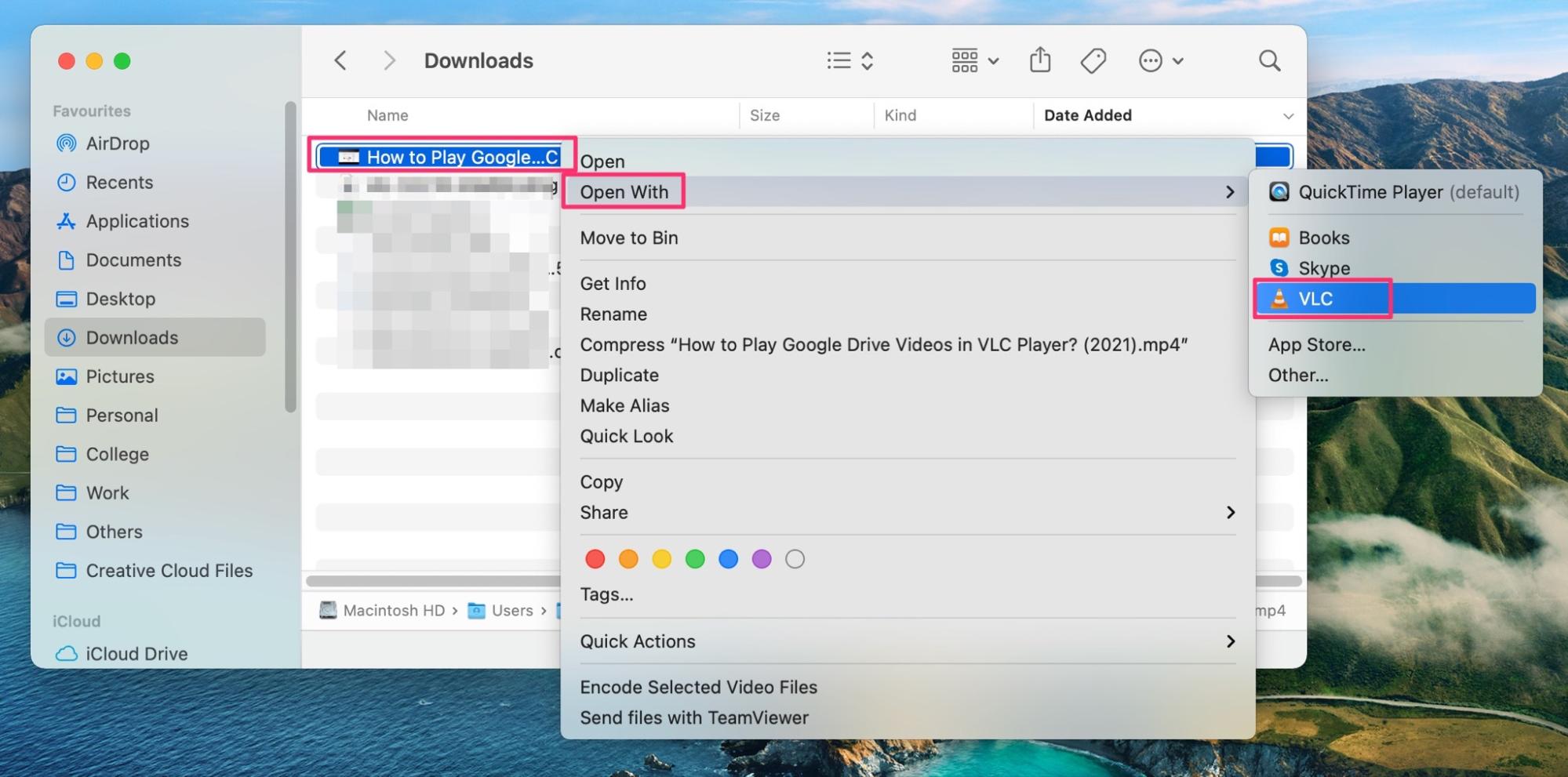Select Copy in context menu
Viewport: 1568px width, 777px height.
[908, 481]
